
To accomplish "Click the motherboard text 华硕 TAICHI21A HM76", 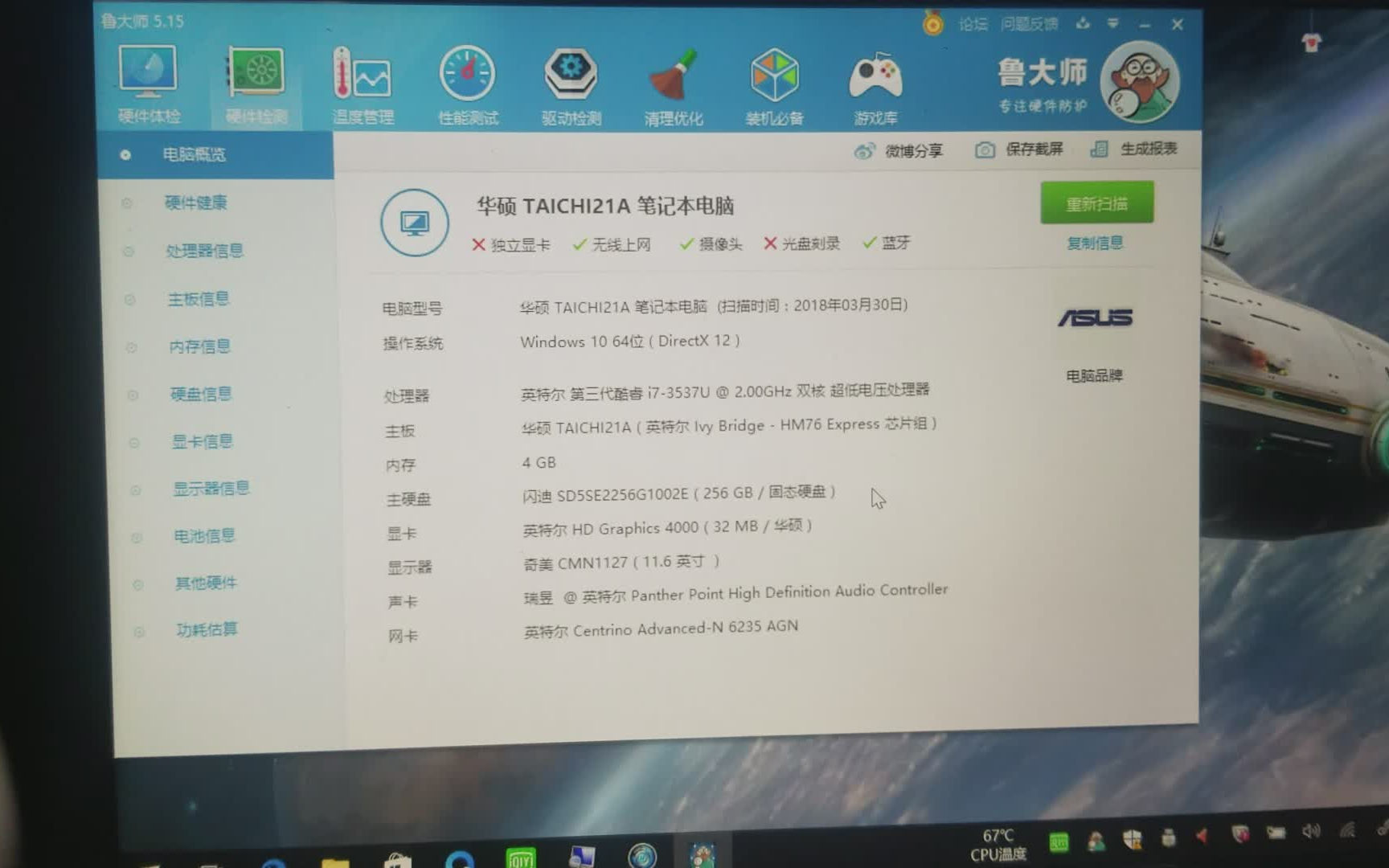I will (x=729, y=425).
